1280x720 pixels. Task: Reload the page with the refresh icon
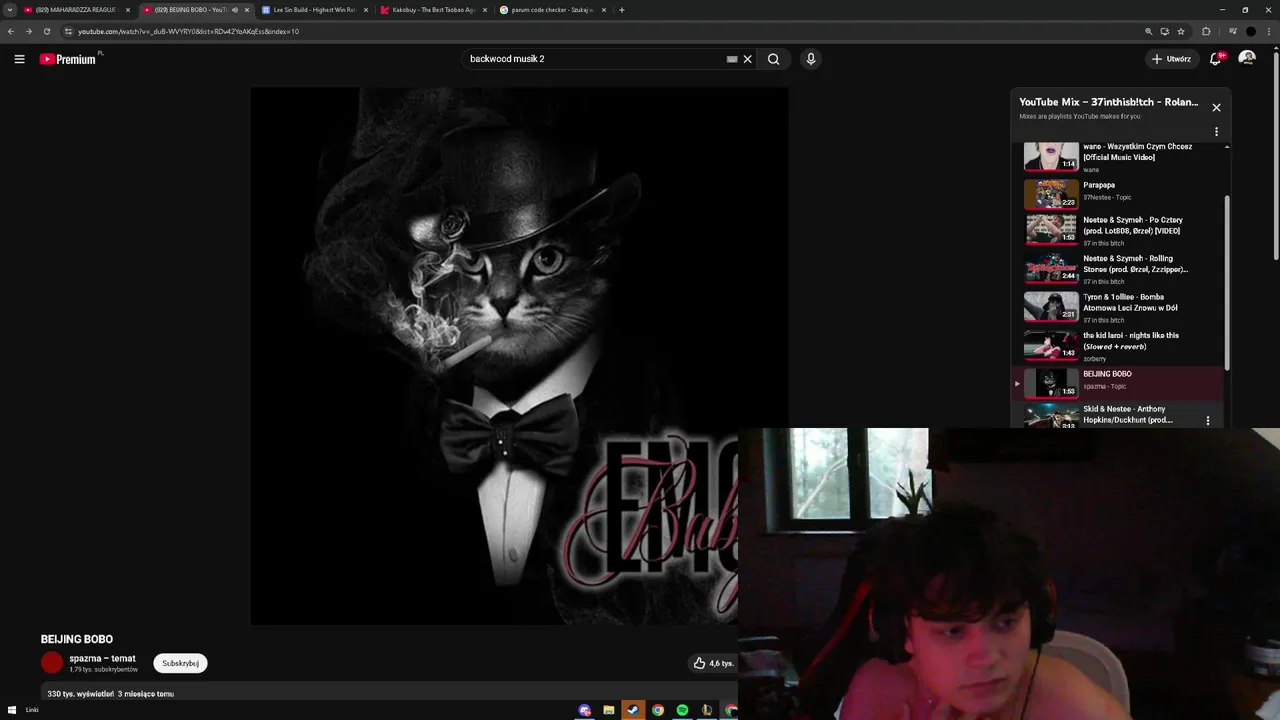coord(46,31)
